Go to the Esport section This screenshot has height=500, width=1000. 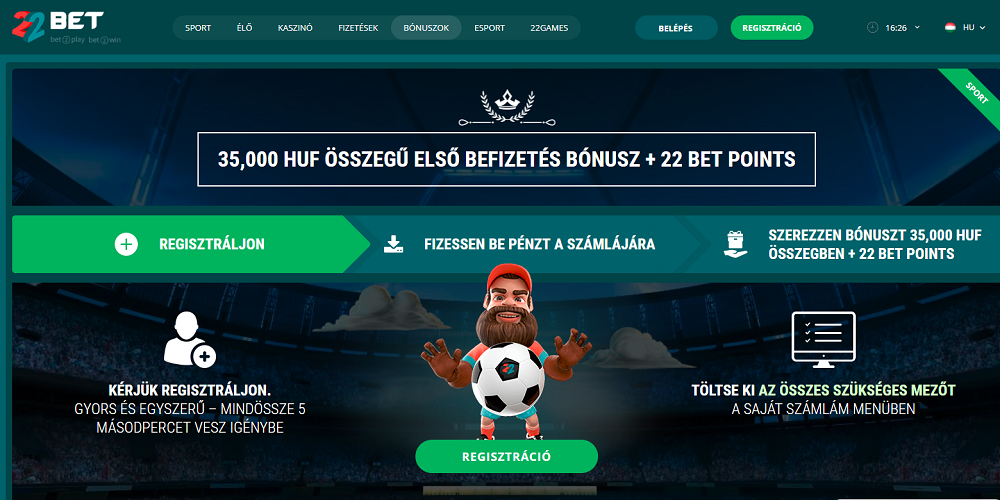click(x=489, y=28)
